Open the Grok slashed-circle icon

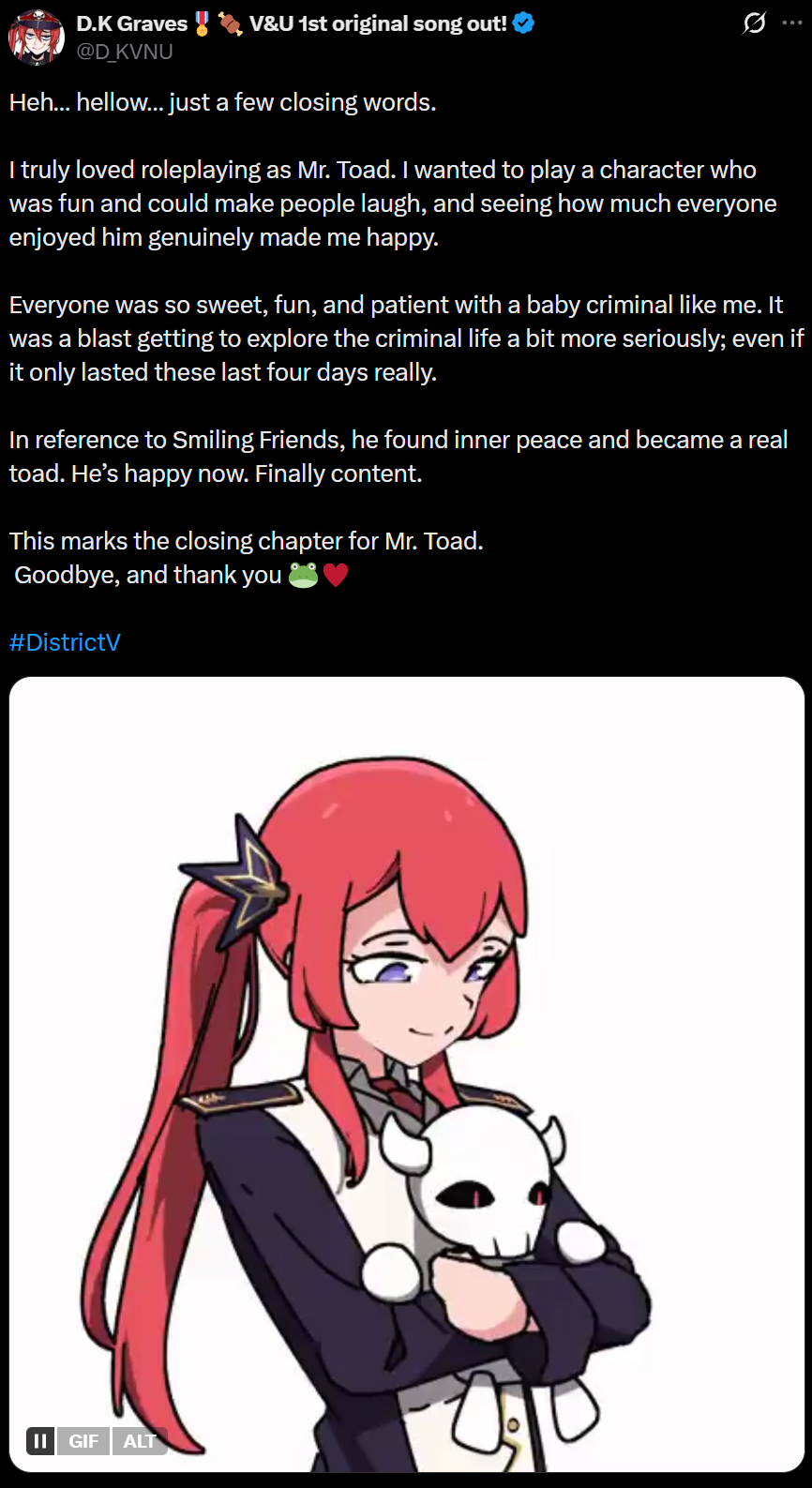[755, 23]
